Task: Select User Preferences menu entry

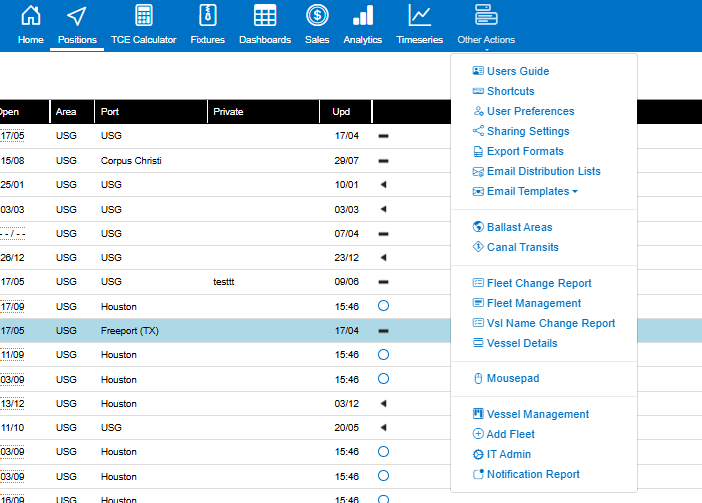Action: [x=530, y=111]
